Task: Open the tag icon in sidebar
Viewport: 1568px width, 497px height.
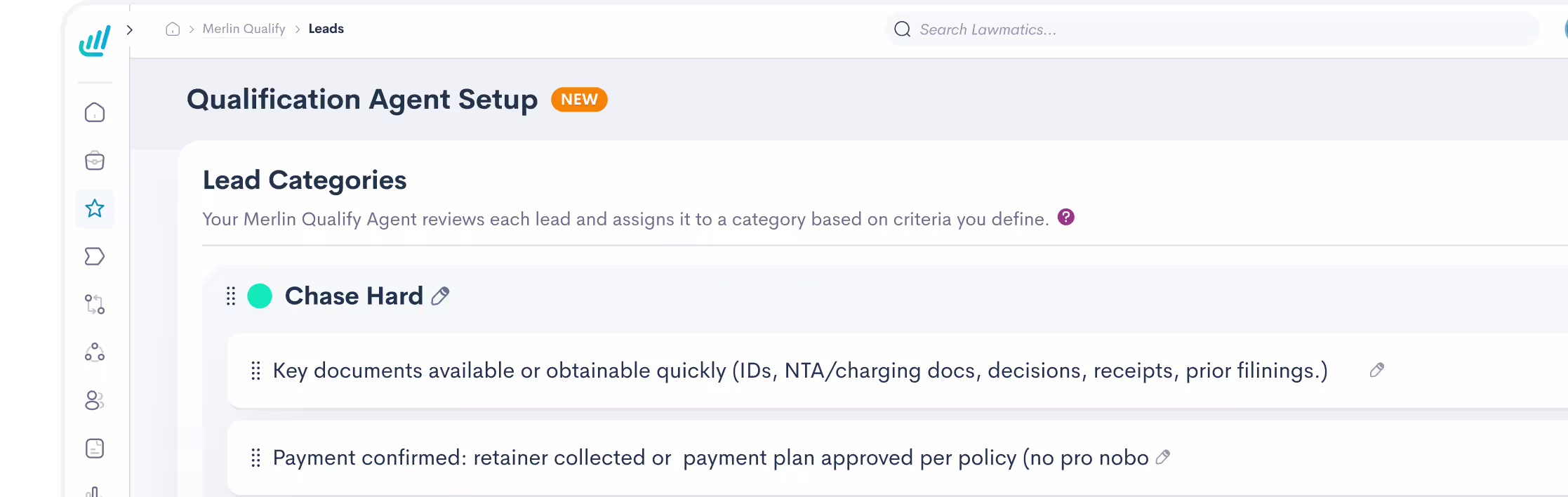Action: (x=95, y=256)
